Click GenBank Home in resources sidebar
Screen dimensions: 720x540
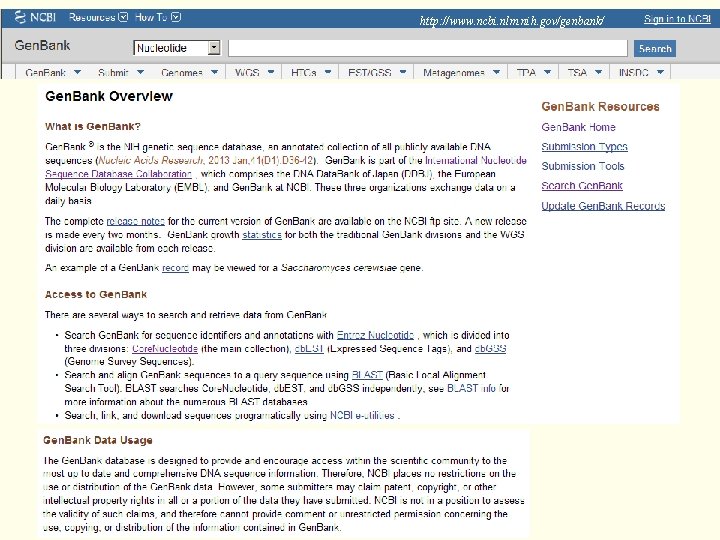(x=578, y=127)
